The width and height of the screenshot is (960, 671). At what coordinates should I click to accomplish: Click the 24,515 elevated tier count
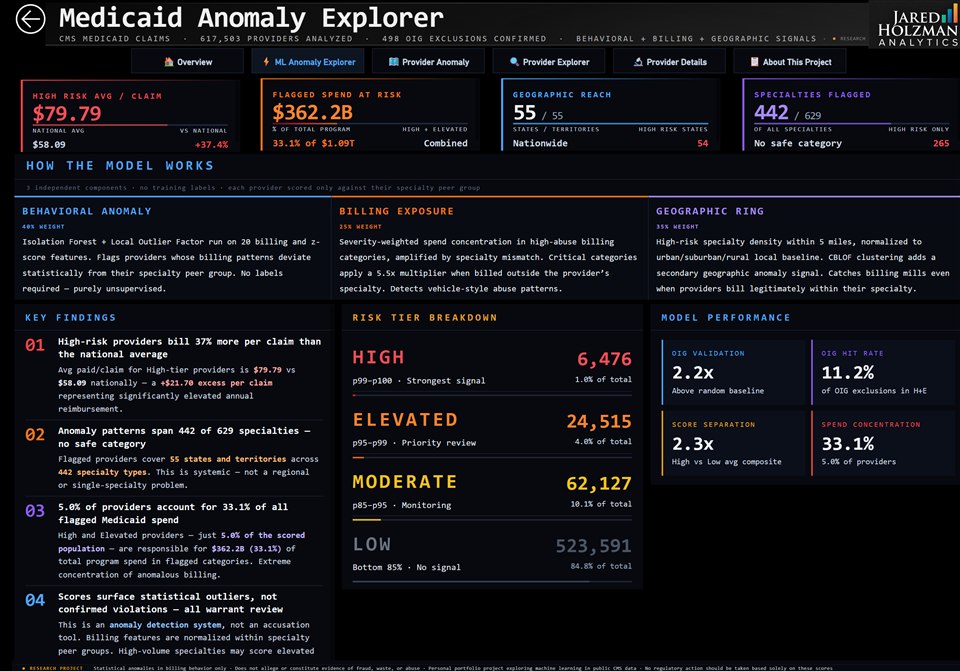point(599,421)
